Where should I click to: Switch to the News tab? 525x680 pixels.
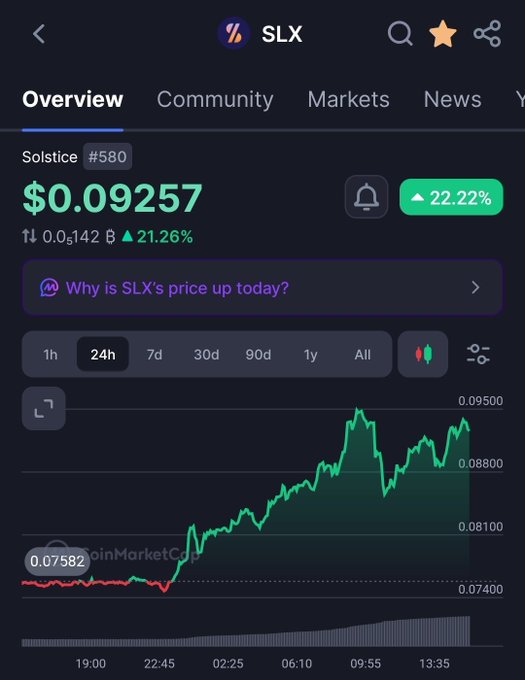(x=453, y=99)
